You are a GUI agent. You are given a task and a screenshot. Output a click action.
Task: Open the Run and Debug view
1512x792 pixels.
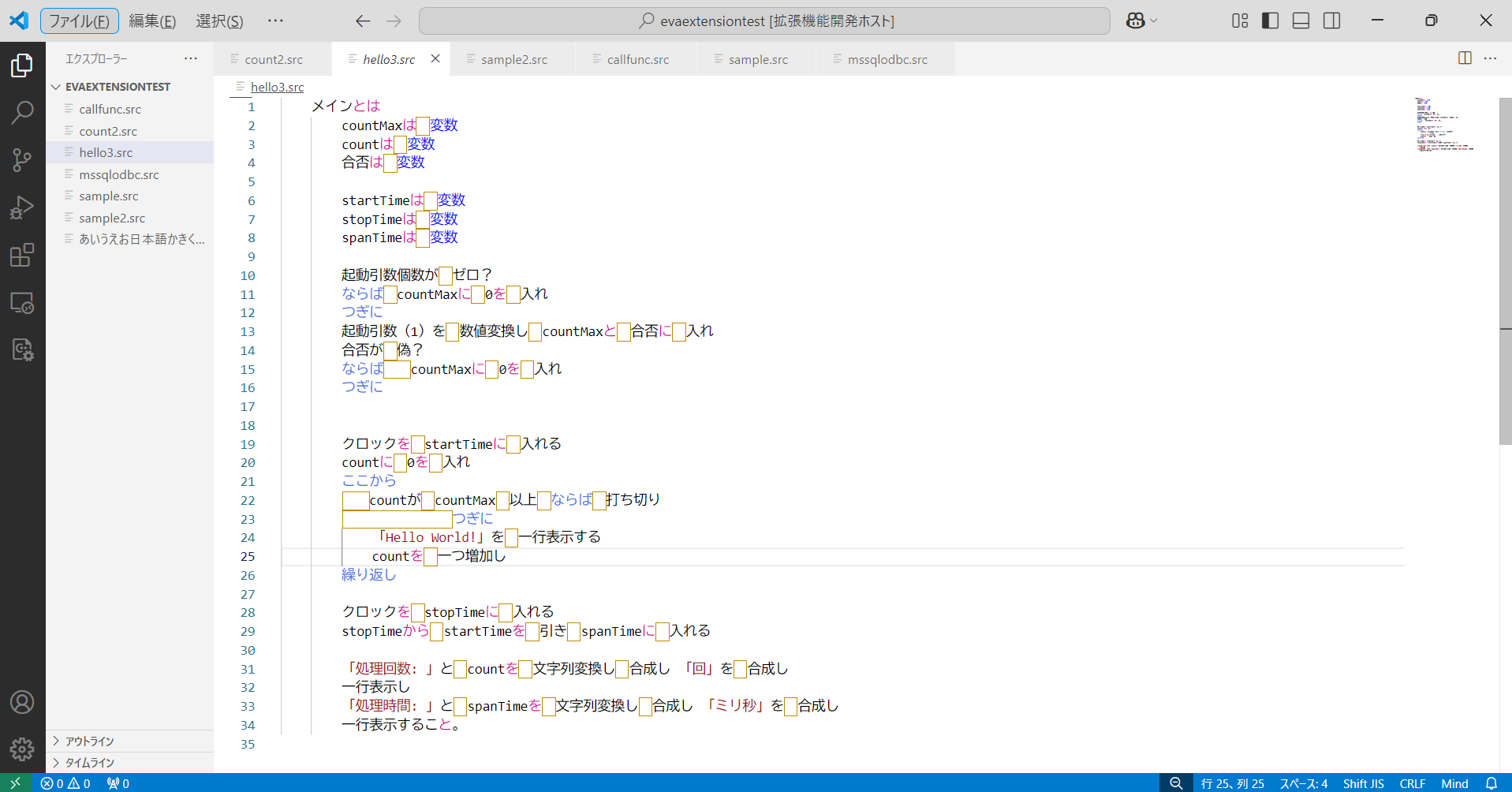pos(21,207)
